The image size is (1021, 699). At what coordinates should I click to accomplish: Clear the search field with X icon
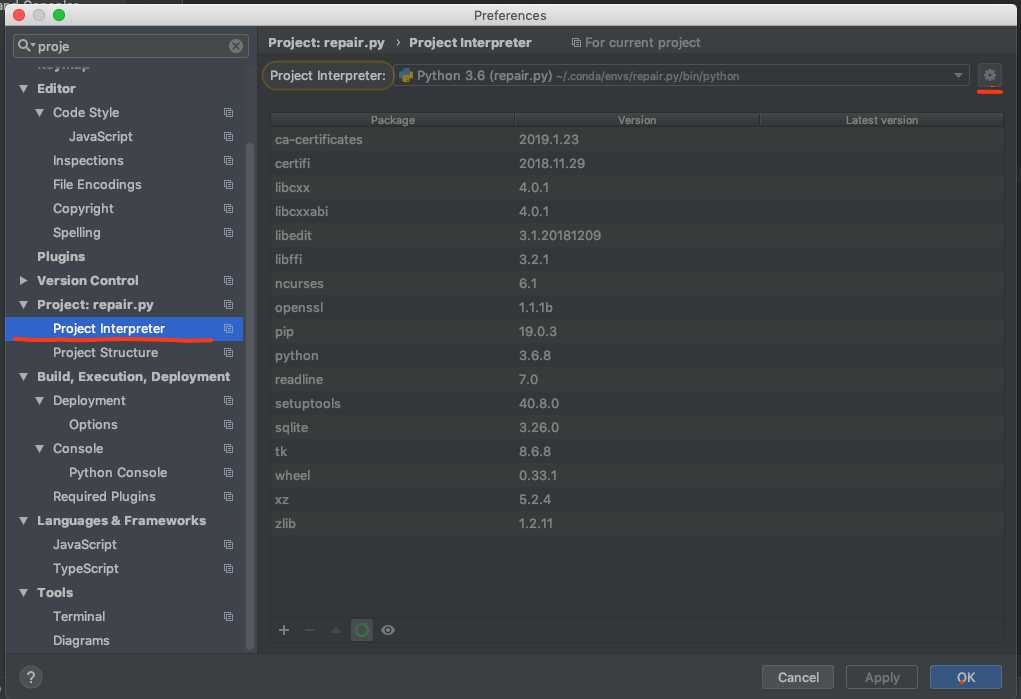pos(236,46)
